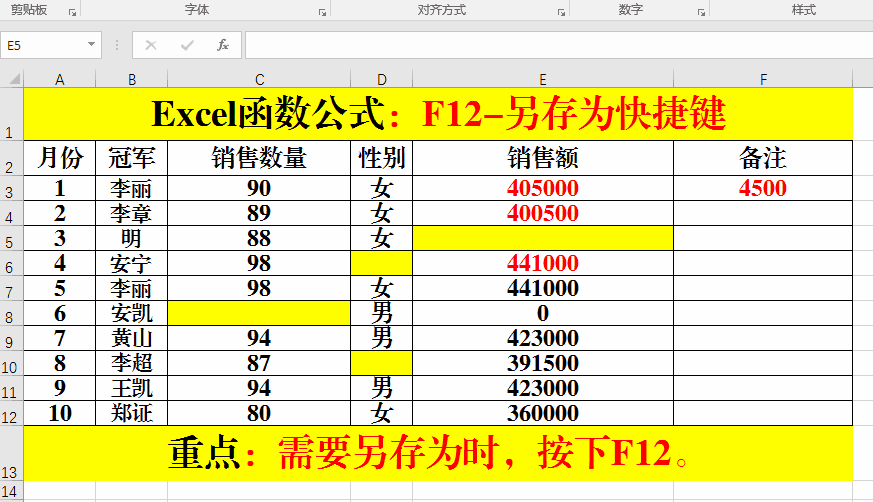The height and width of the screenshot is (502, 873).
Task: Click the '性别' header cell
Action: 381,158
